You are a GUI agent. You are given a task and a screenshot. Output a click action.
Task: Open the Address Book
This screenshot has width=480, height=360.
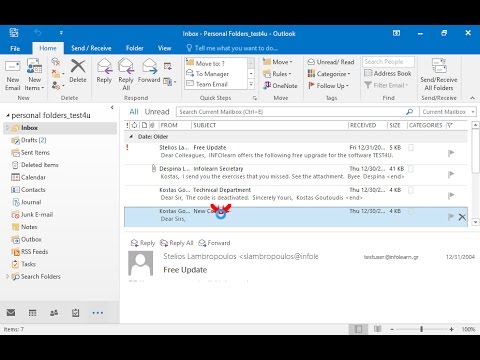pyautogui.click(x=388, y=73)
